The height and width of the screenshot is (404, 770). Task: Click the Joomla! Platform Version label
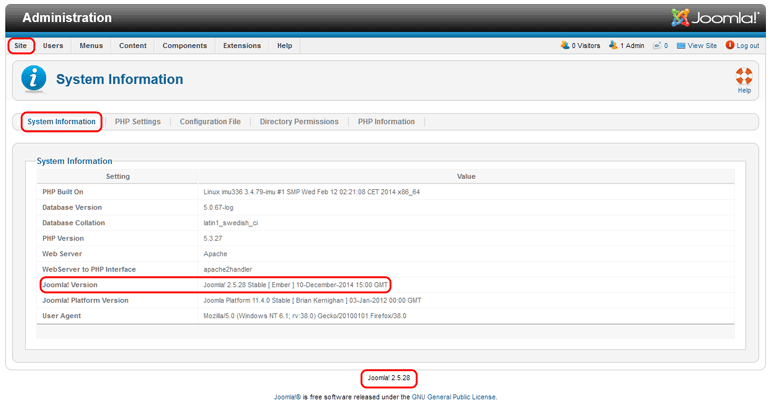[85, 300]
